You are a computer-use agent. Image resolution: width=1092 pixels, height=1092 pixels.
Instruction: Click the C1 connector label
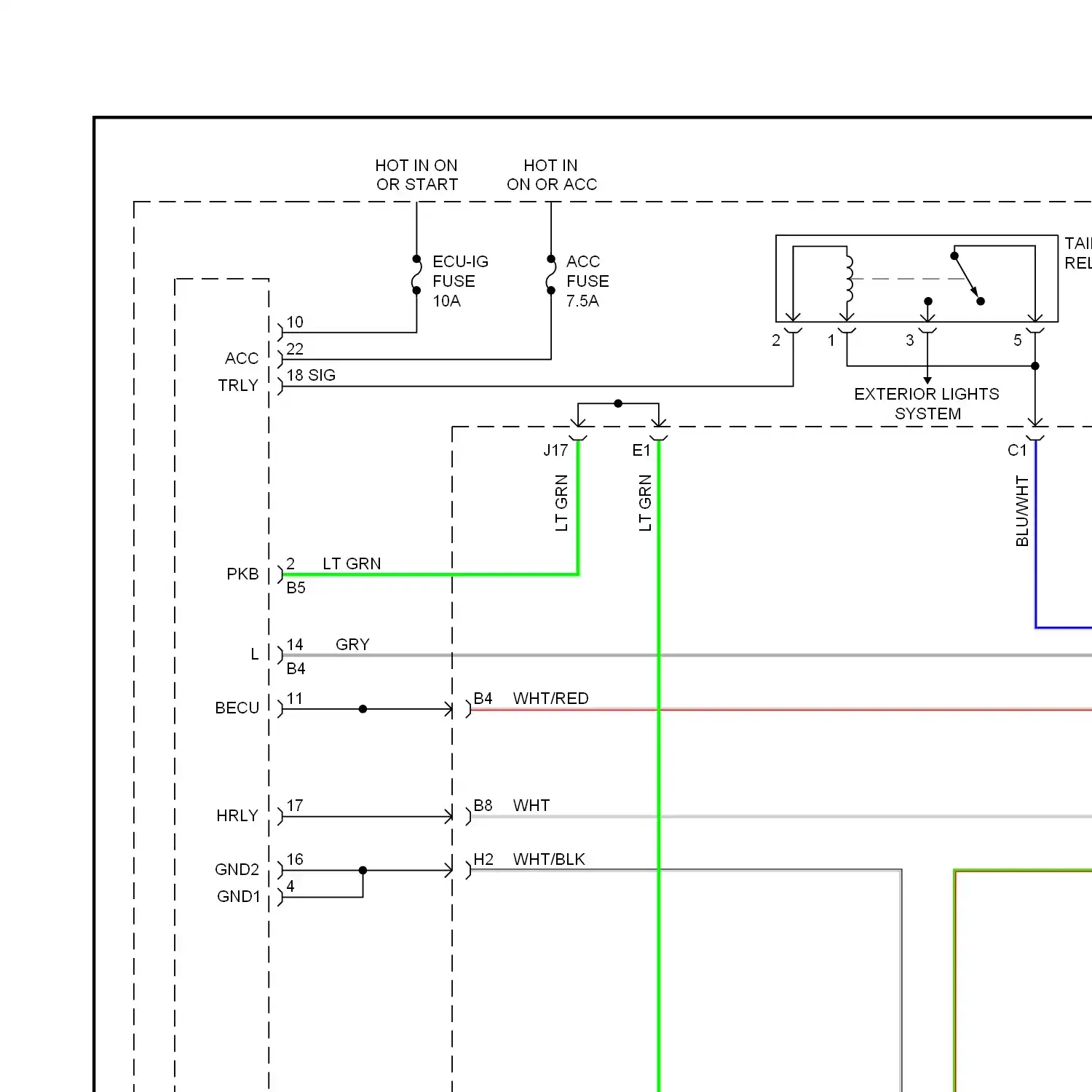click(1017, 450)
